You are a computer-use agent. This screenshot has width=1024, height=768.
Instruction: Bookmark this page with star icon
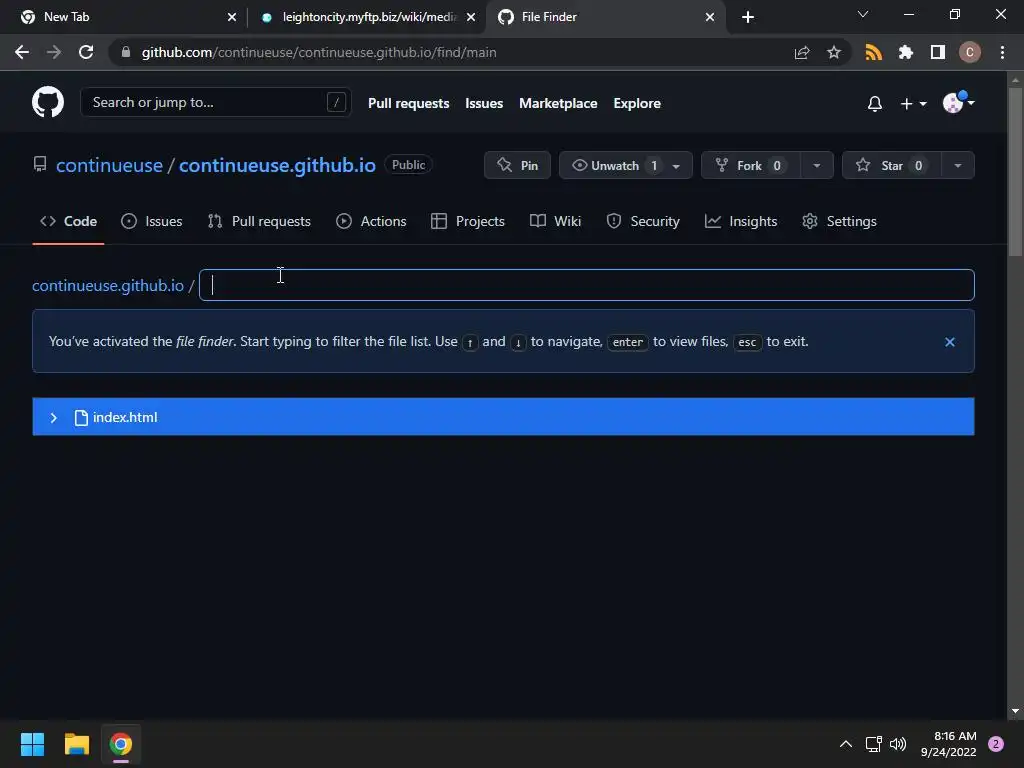tap(834, 52)
